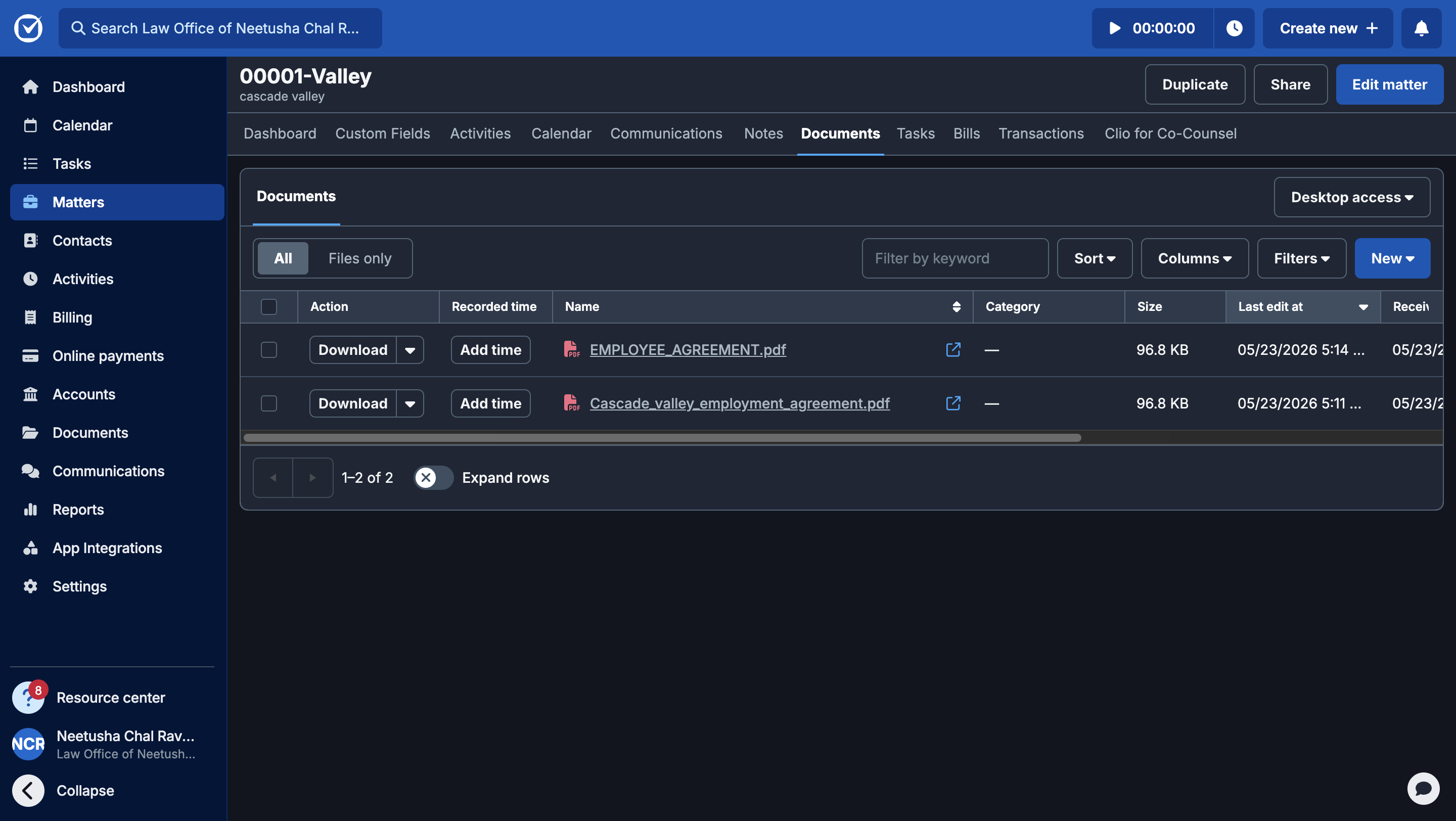
Task: Click the Clio checkmark logo
Action: point(28,28)
